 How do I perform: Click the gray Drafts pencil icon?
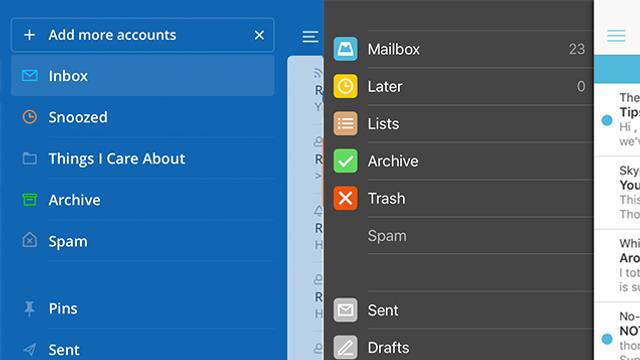345,347
